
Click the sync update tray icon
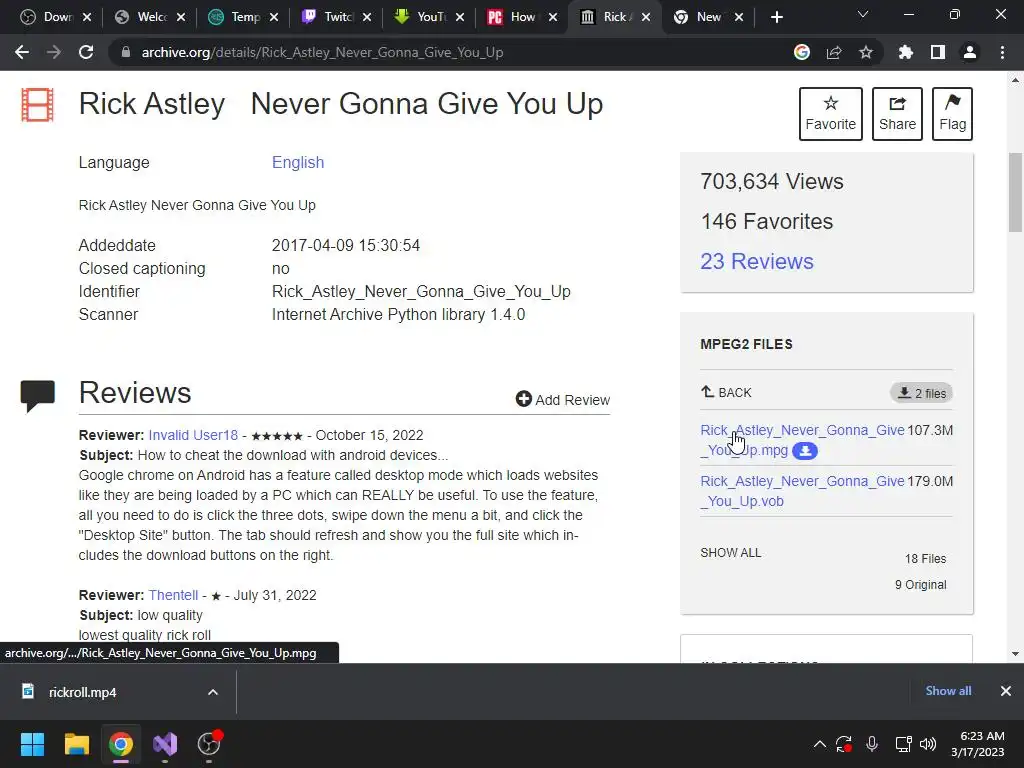tap(844, 744)
